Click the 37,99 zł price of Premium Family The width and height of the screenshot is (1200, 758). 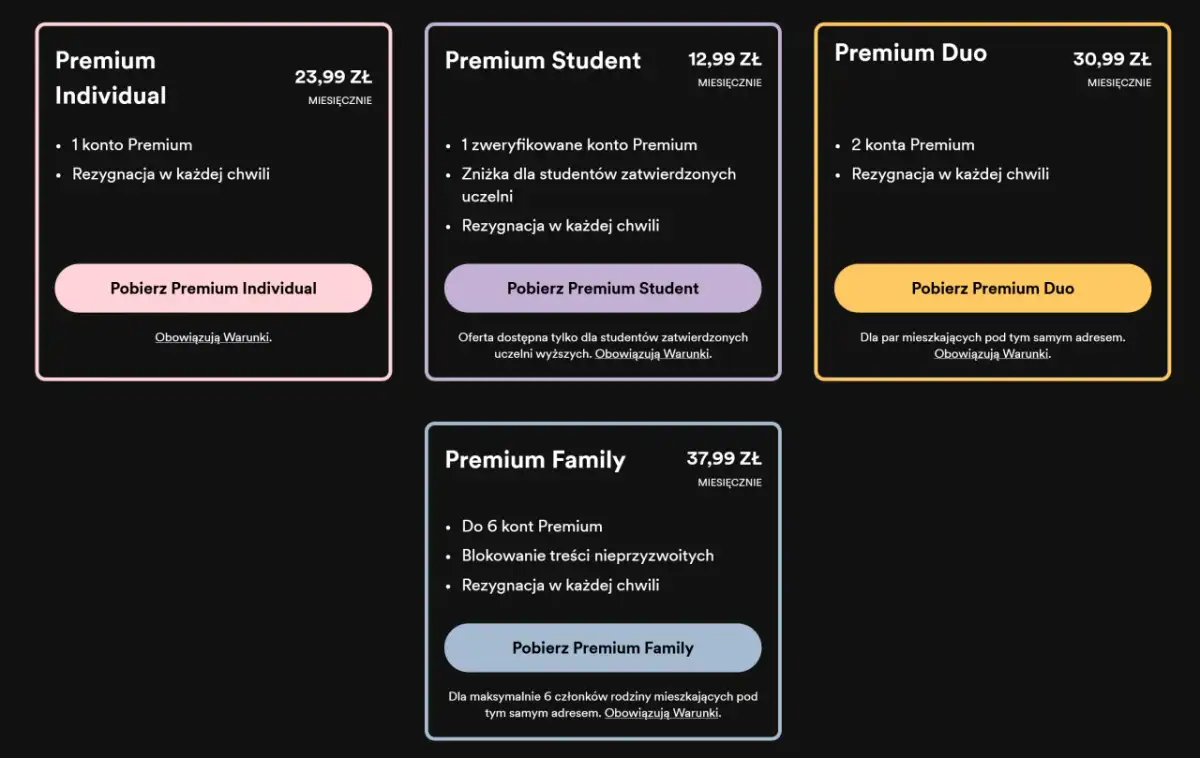(722, 458)
